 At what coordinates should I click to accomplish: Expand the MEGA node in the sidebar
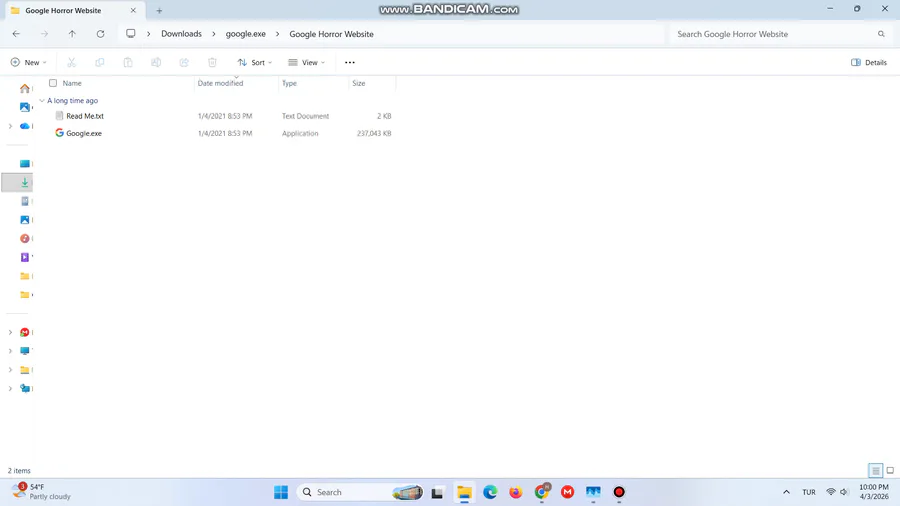coord(10,332)
